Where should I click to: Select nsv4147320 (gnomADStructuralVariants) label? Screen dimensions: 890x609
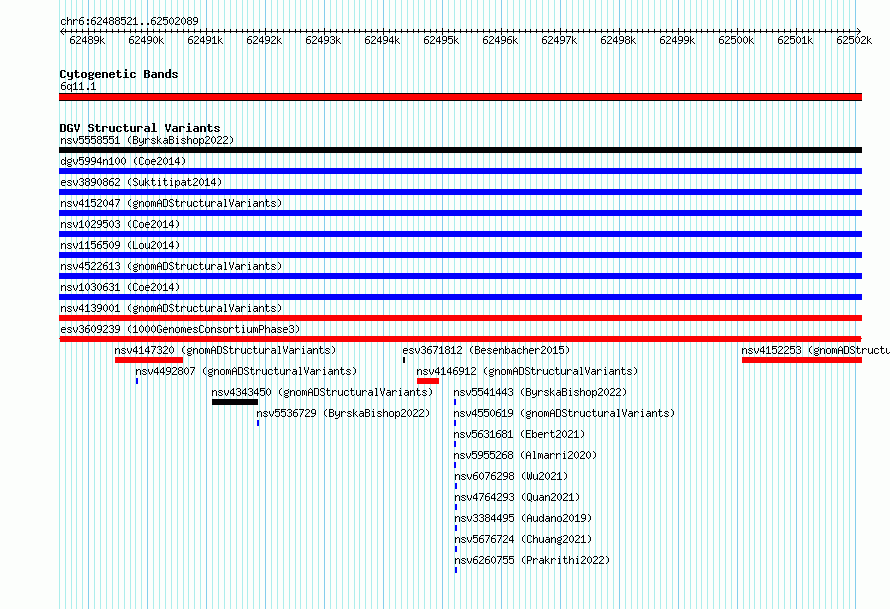coord(225,350)
